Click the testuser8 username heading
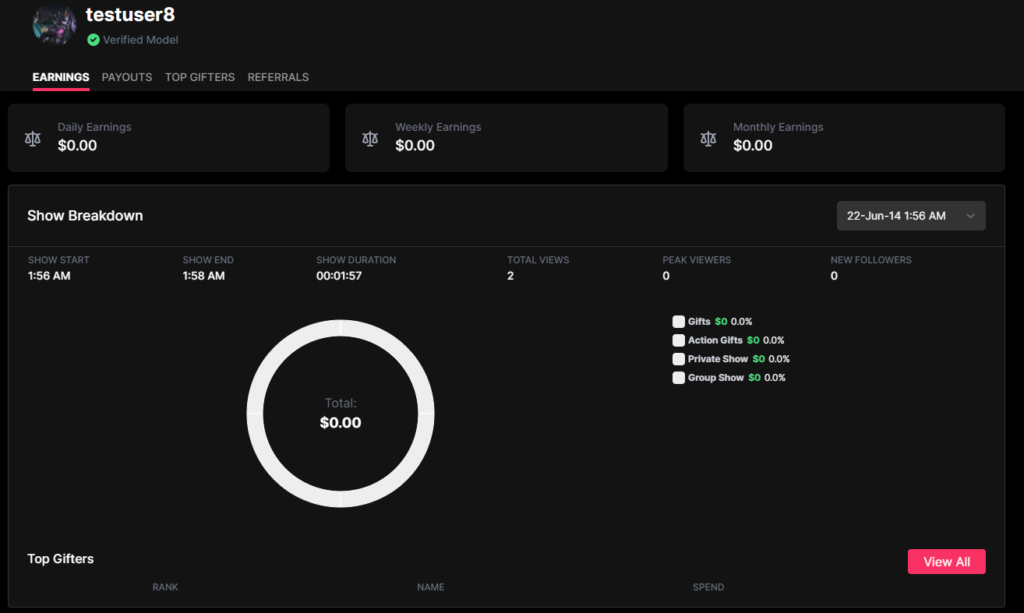The width and height of the screenshot is (1024, 613). [x=130, y=15]
